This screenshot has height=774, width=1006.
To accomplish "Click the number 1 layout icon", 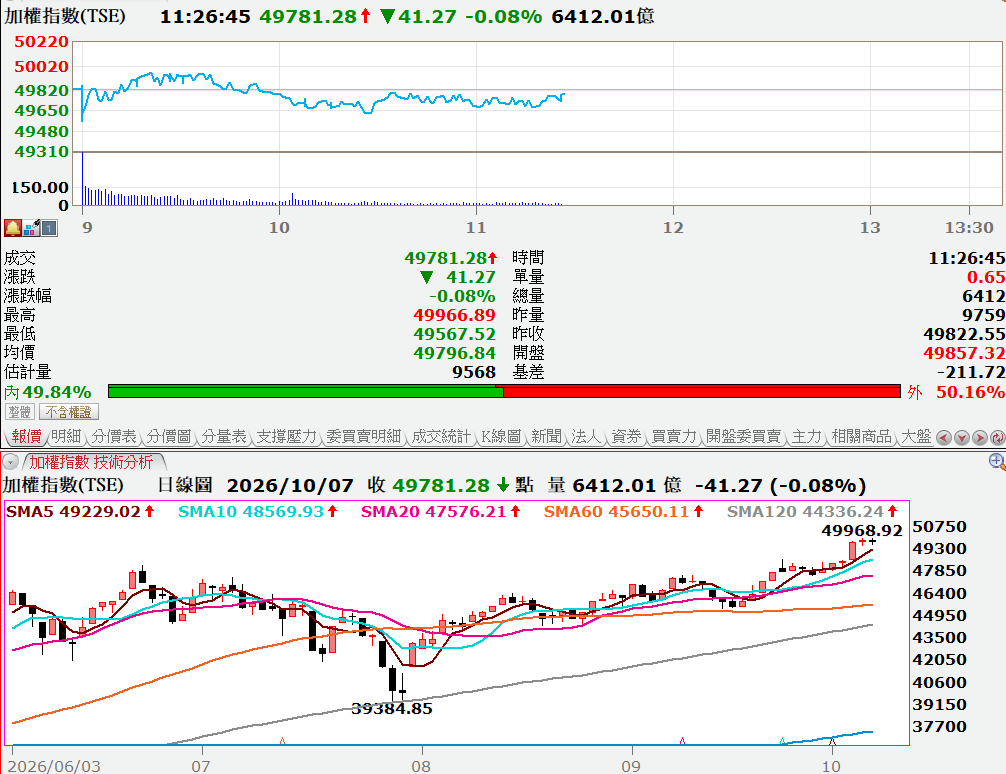I will point(49,228).
